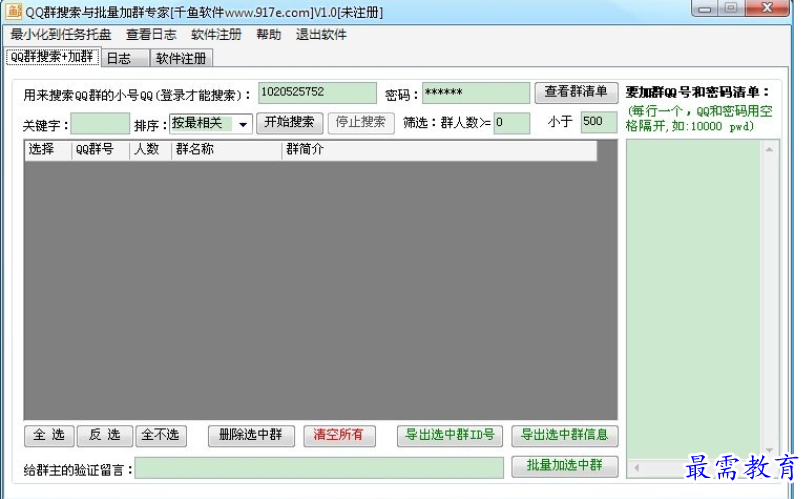This screenshot has height=499, width=807.
Task: Click the 全不选 button
Action: click(x=161, y=436)
